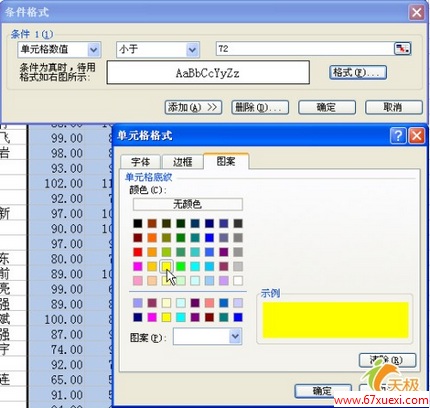Click the 清除(R) clear button
The width and height of the screenshot is (430, 408).
pyautogui.click(x=387, y=360)
